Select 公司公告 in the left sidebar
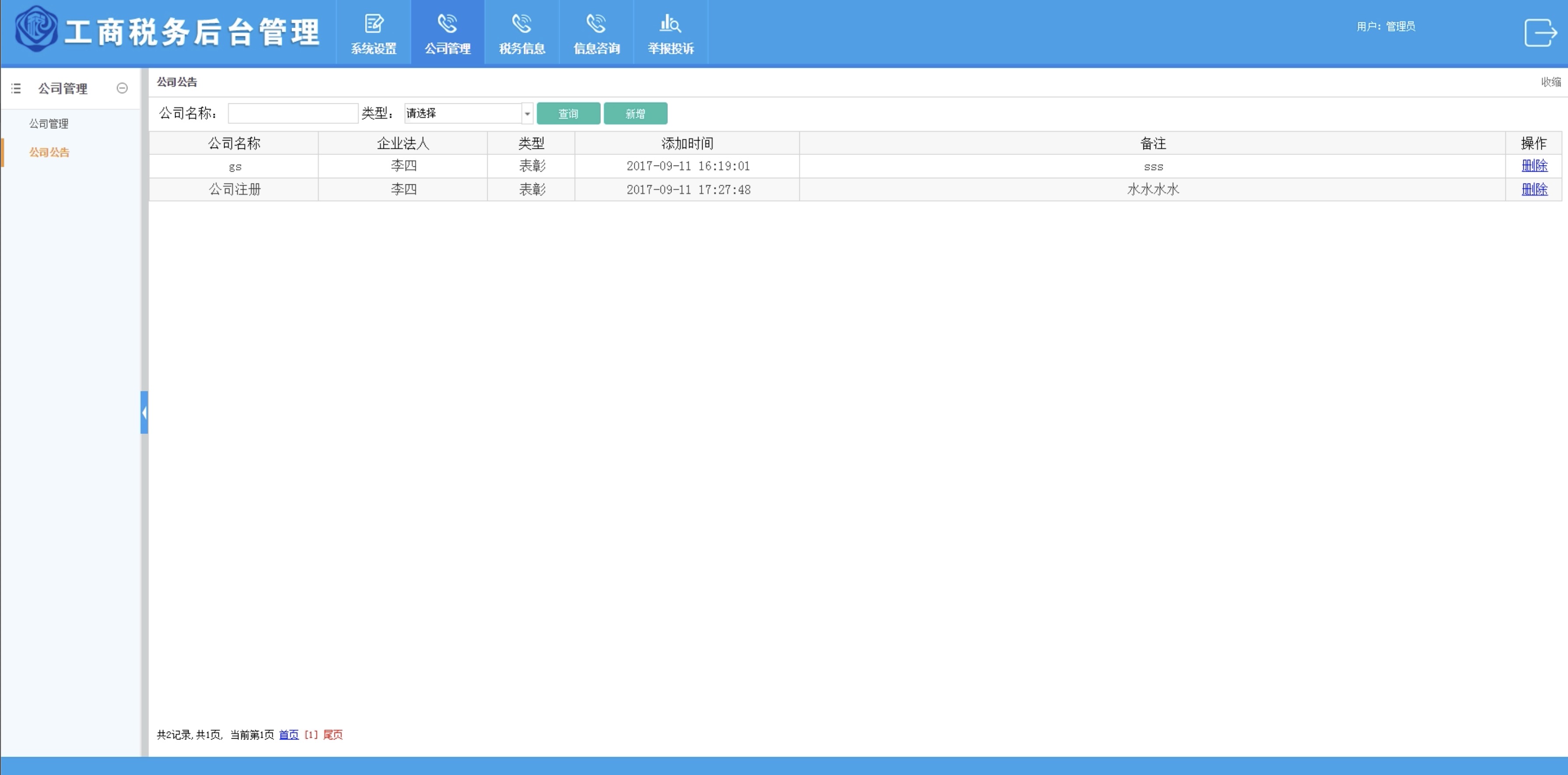 [49, 152]
